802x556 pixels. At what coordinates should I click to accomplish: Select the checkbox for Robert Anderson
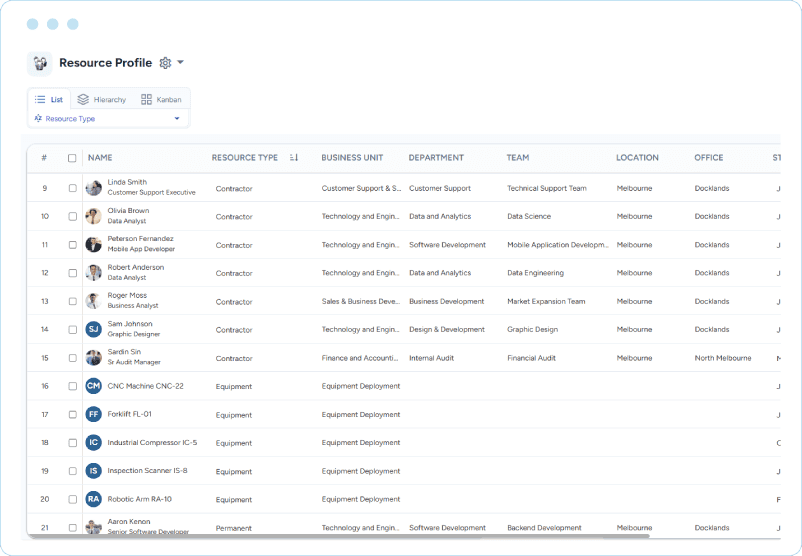click(x=73, y=273)
